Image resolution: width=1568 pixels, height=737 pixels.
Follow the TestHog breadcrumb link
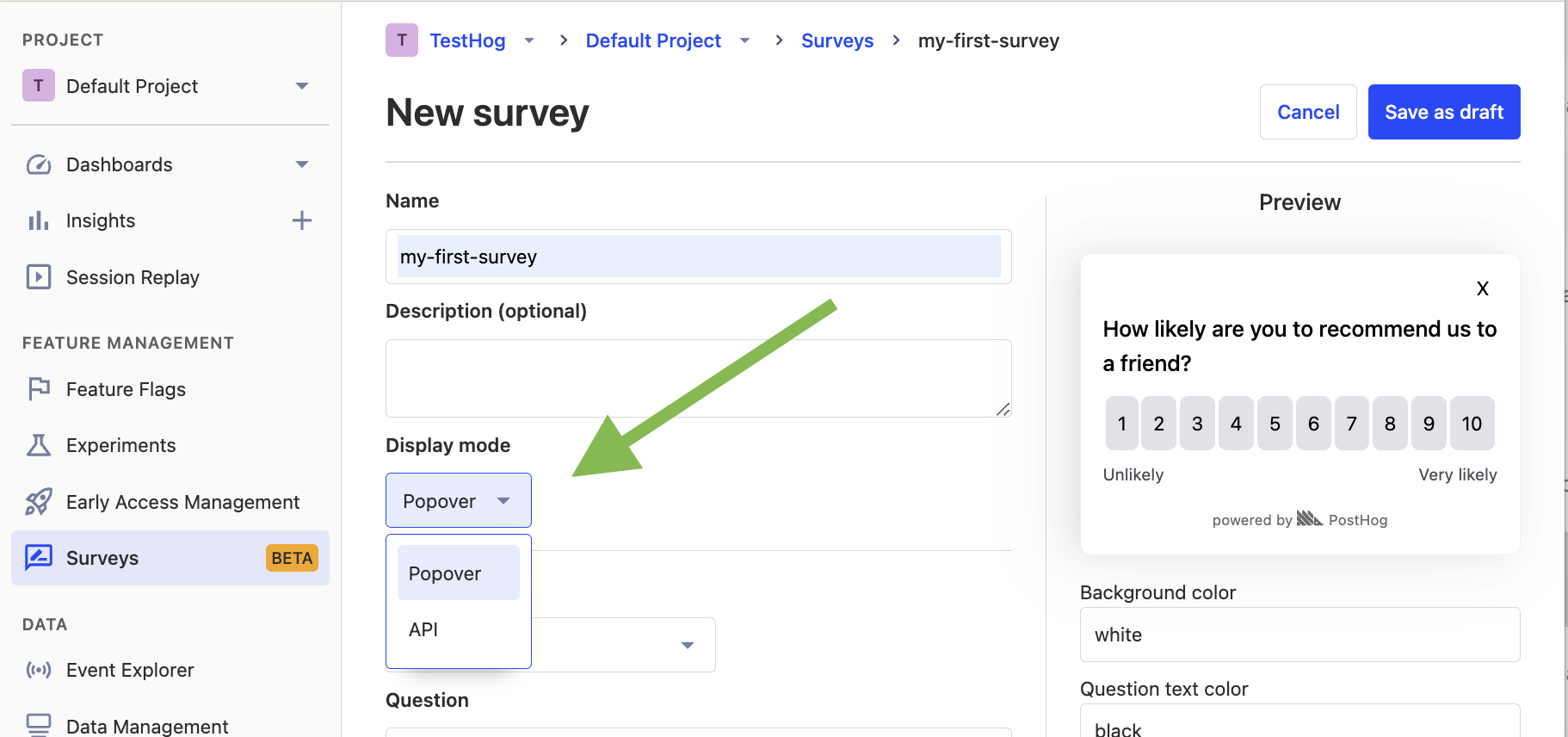coord(467,40)
